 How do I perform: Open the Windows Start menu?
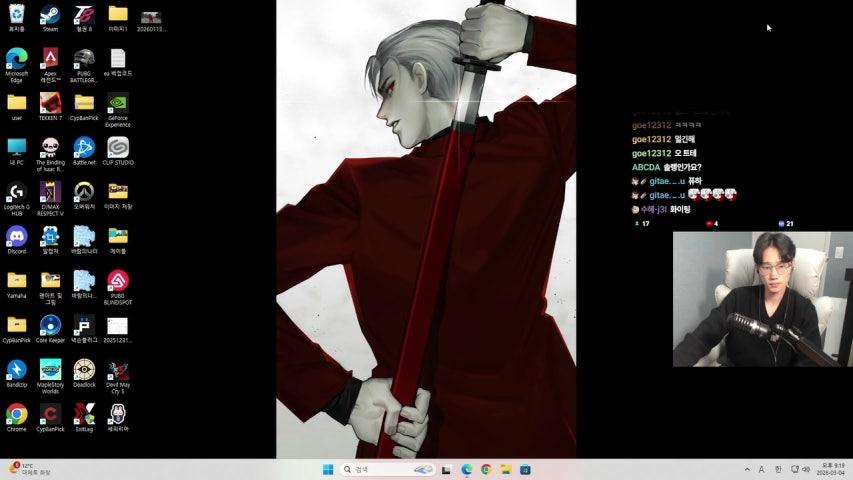pyautogui.click(x=327, y=469)
